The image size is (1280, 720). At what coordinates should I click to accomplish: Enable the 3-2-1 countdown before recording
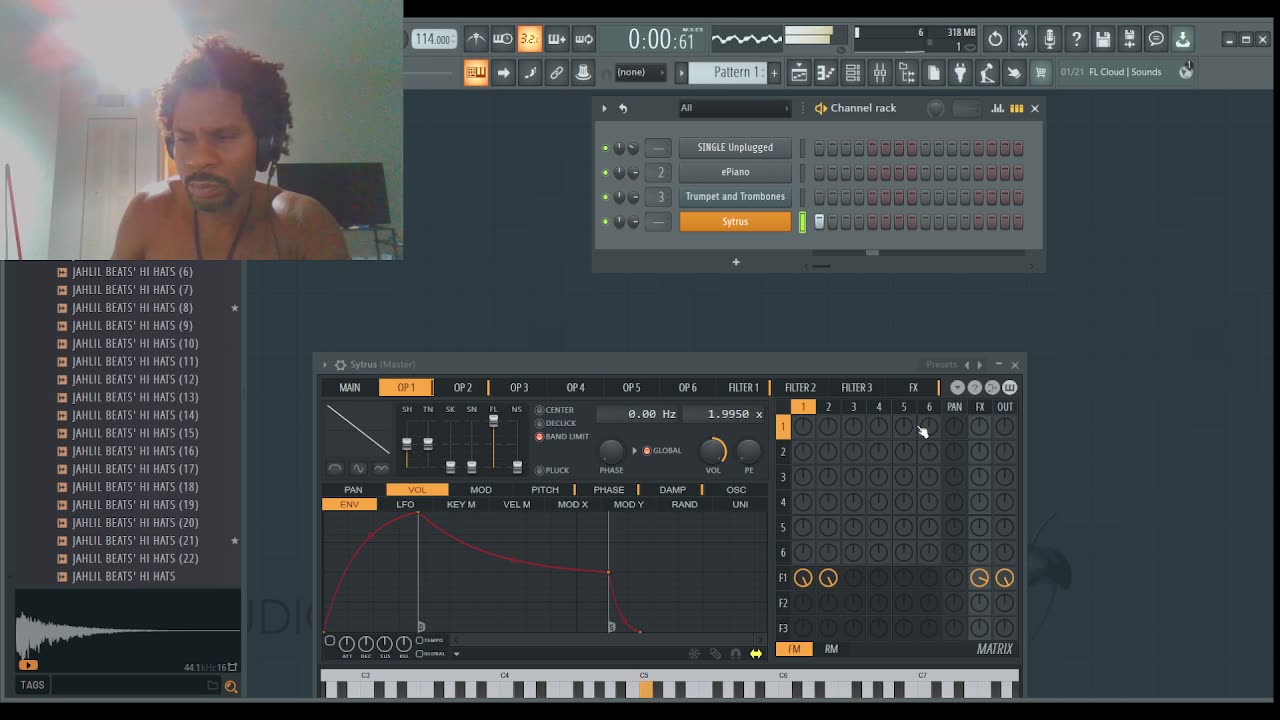click(530, 39)
